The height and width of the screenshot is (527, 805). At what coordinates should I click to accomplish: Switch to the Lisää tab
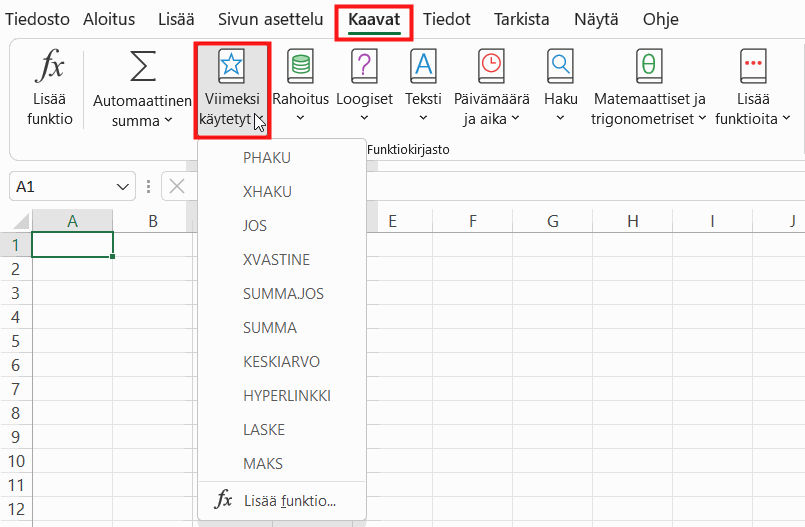tap(176, 19)
